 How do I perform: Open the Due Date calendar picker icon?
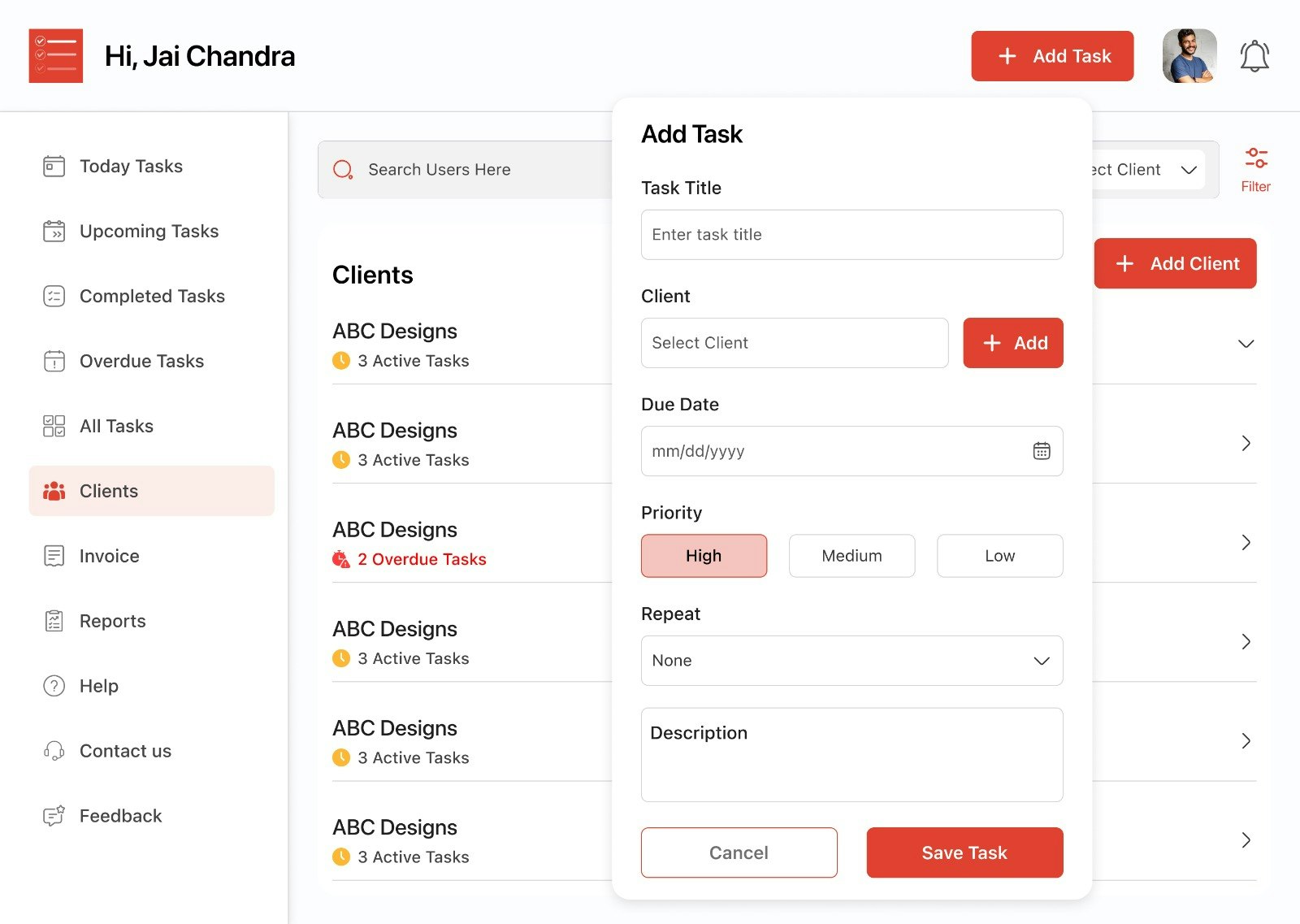(x=1042, y=451)
